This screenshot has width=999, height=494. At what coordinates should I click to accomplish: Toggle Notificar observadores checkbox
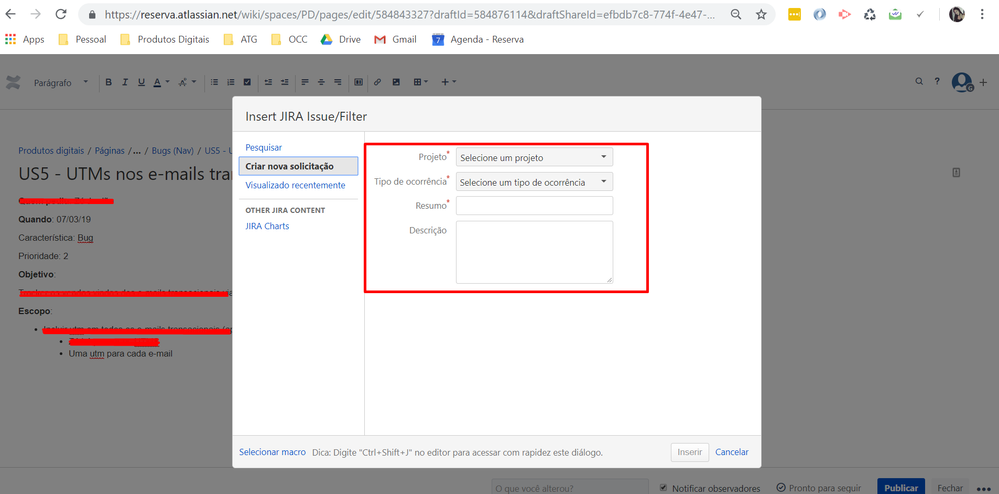coord(664,487)
